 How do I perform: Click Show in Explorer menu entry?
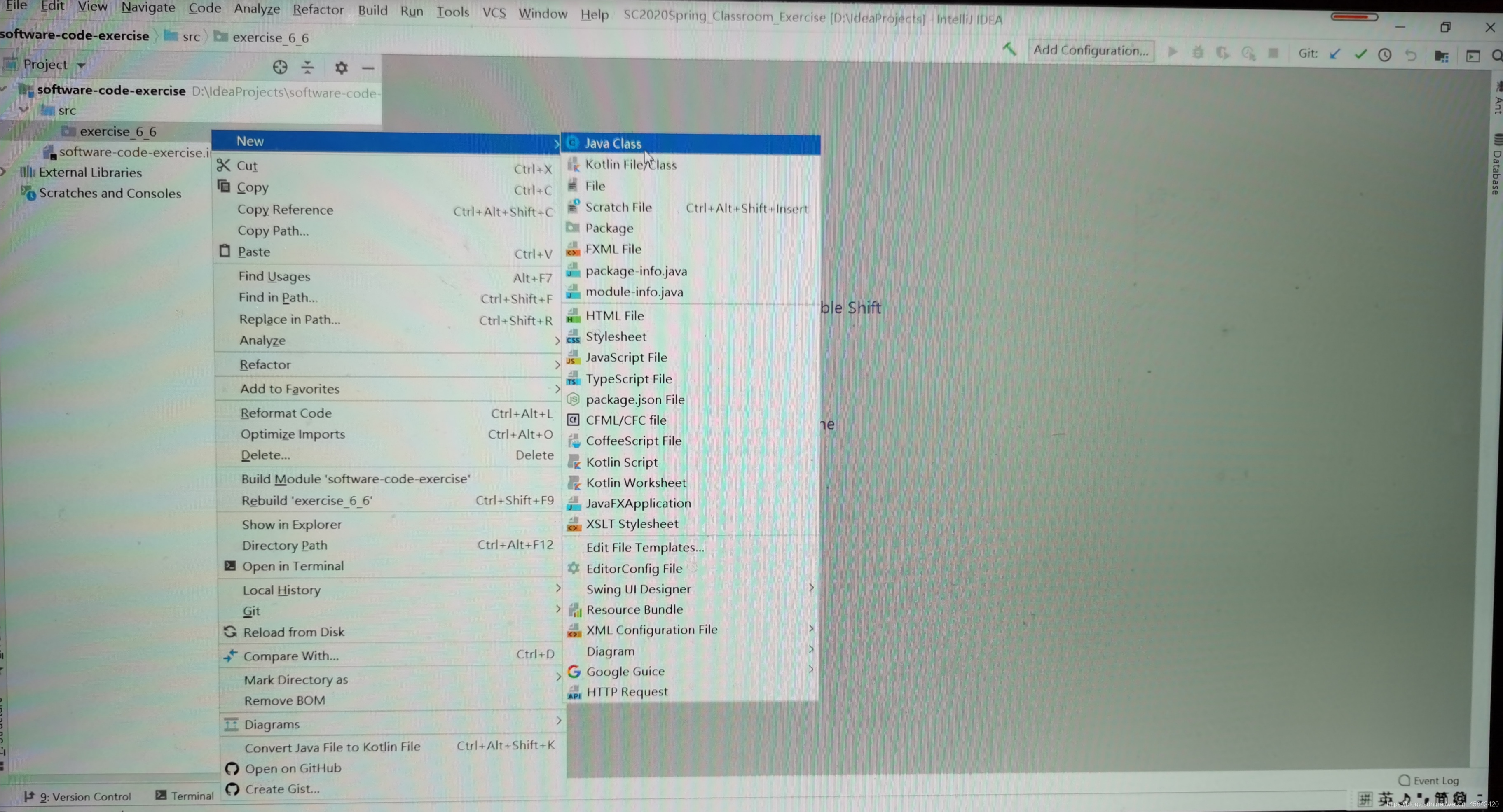292,524
